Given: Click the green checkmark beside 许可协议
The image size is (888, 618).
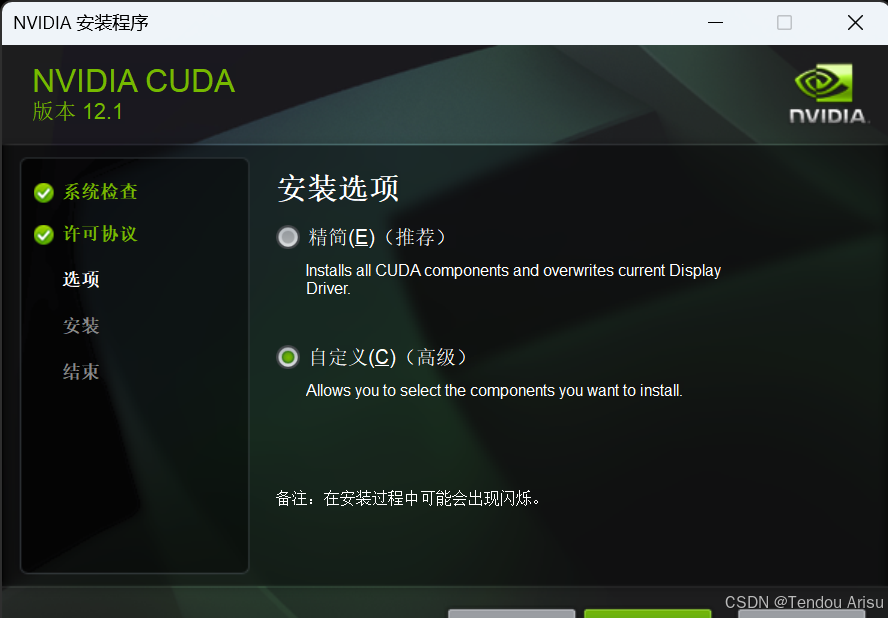Looking at the screenshot, I should point(44,235).
